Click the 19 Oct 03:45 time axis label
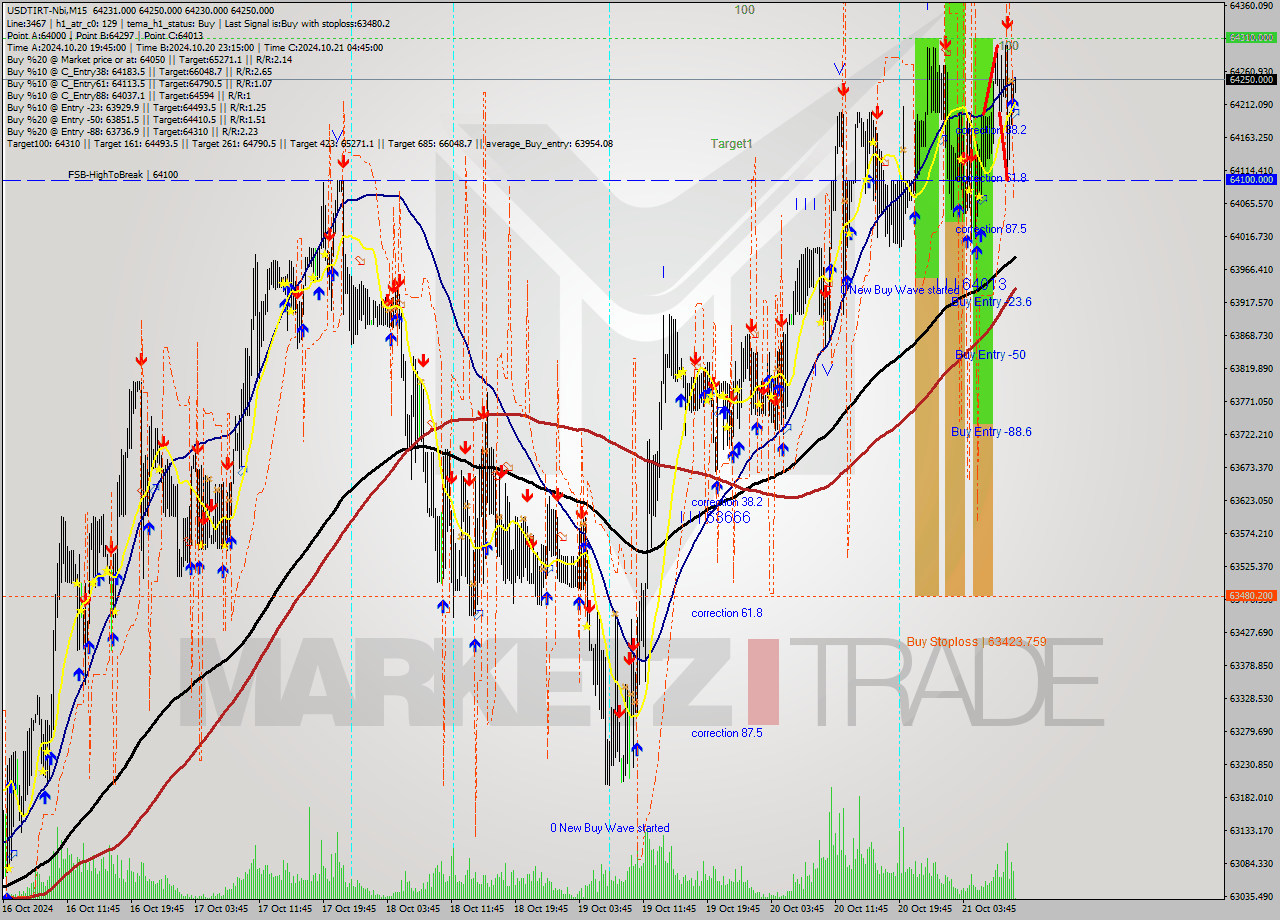This screenshot has height=920, width=1280. point(605,909)
